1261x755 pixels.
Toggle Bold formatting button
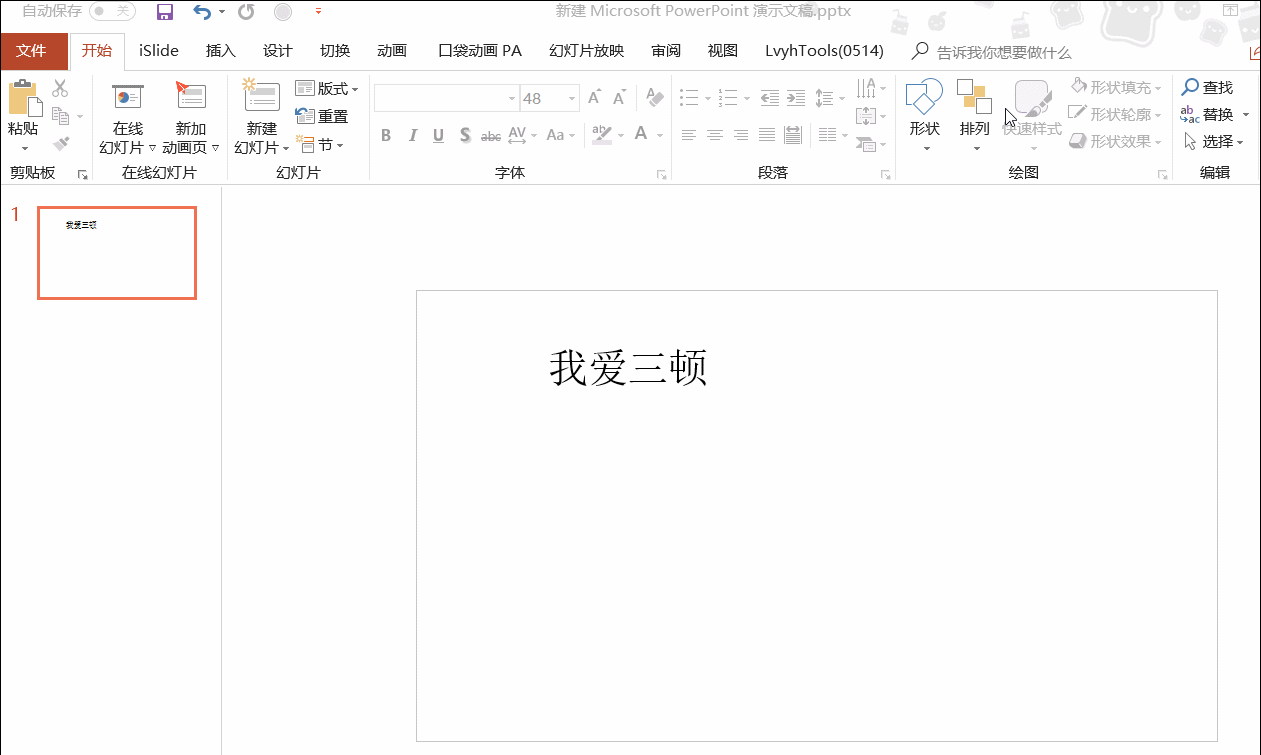coord(386,135)
